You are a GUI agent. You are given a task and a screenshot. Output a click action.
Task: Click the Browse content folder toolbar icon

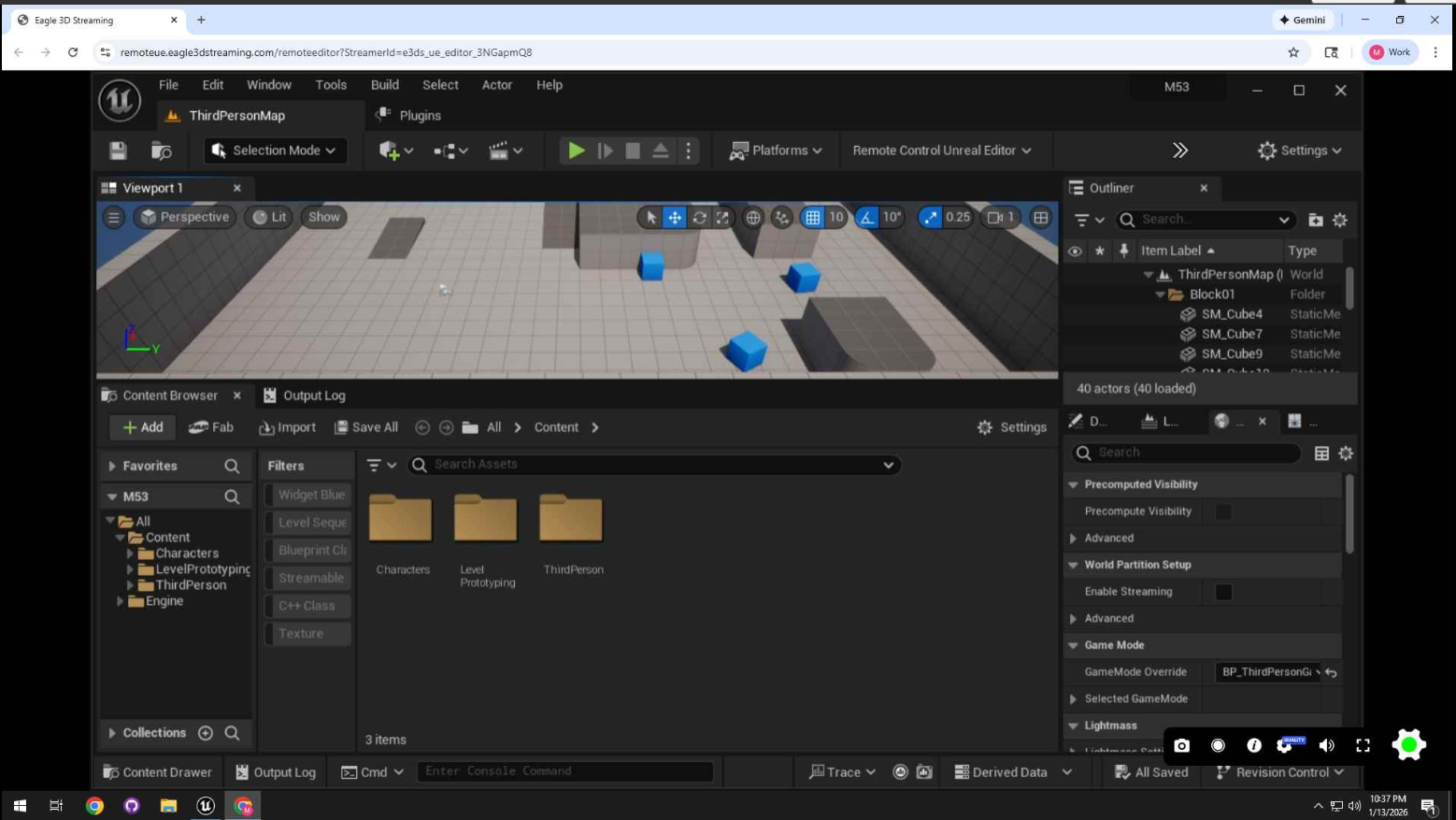[162, 151]
